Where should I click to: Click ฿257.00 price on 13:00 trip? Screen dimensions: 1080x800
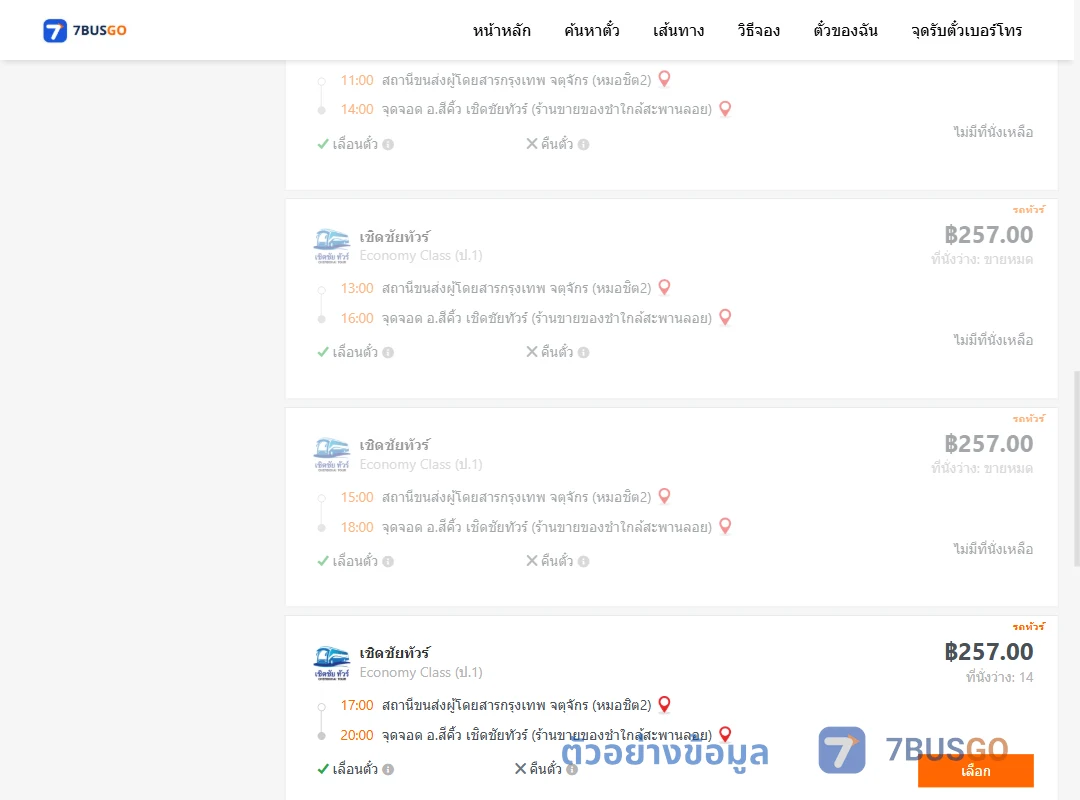[988, 235]
